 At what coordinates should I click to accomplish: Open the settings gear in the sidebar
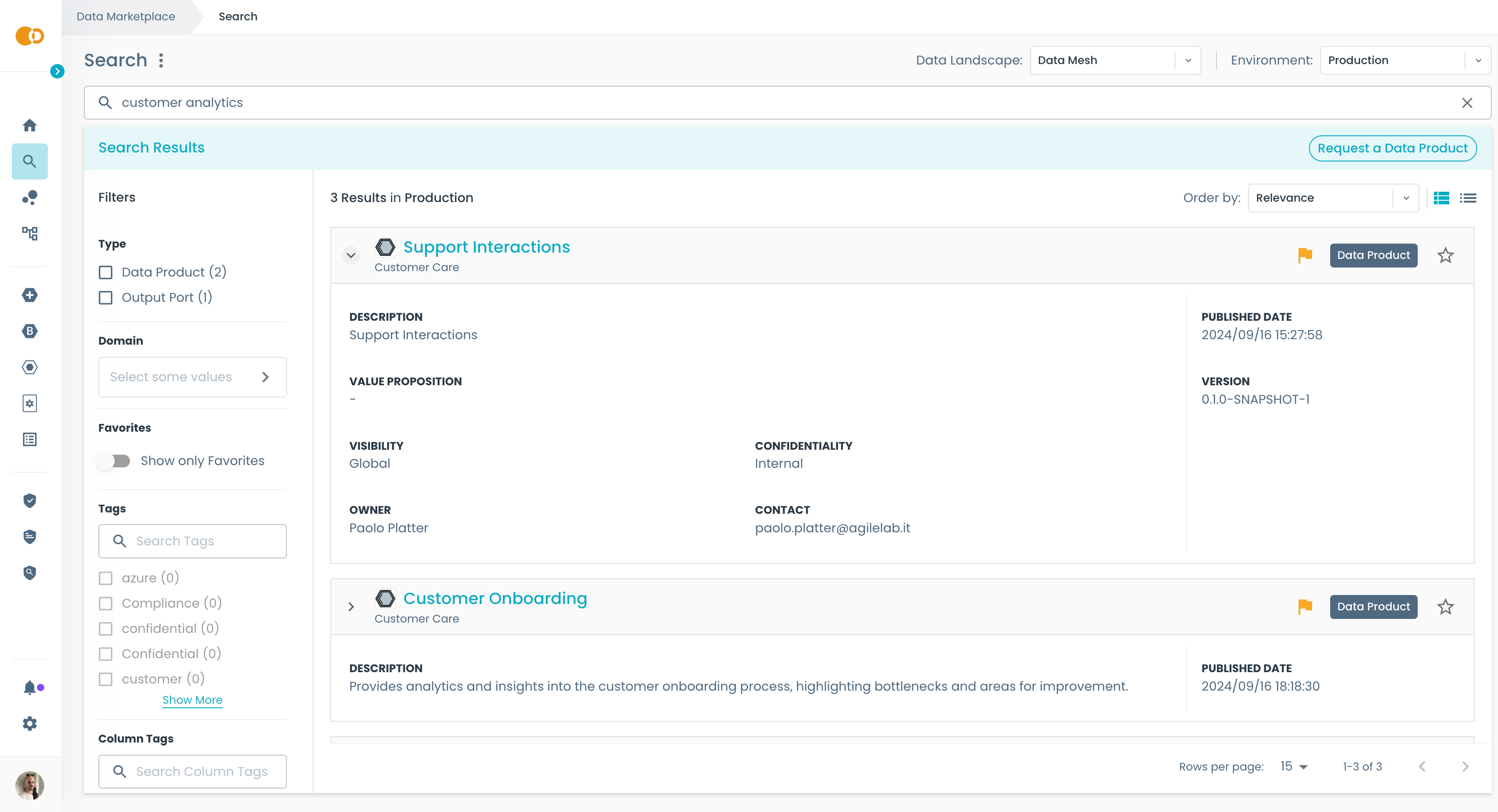[x=30, y=724]
